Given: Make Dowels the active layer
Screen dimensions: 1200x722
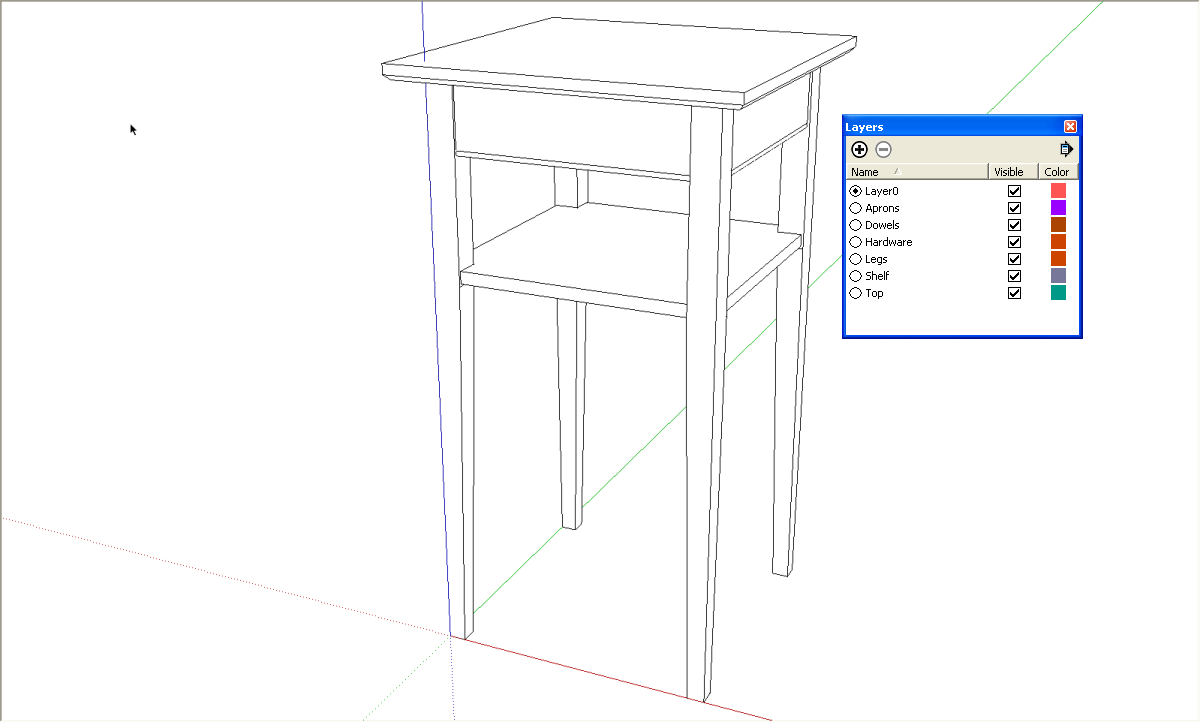Looking at the screenshot, I should [x=855, y=225].
